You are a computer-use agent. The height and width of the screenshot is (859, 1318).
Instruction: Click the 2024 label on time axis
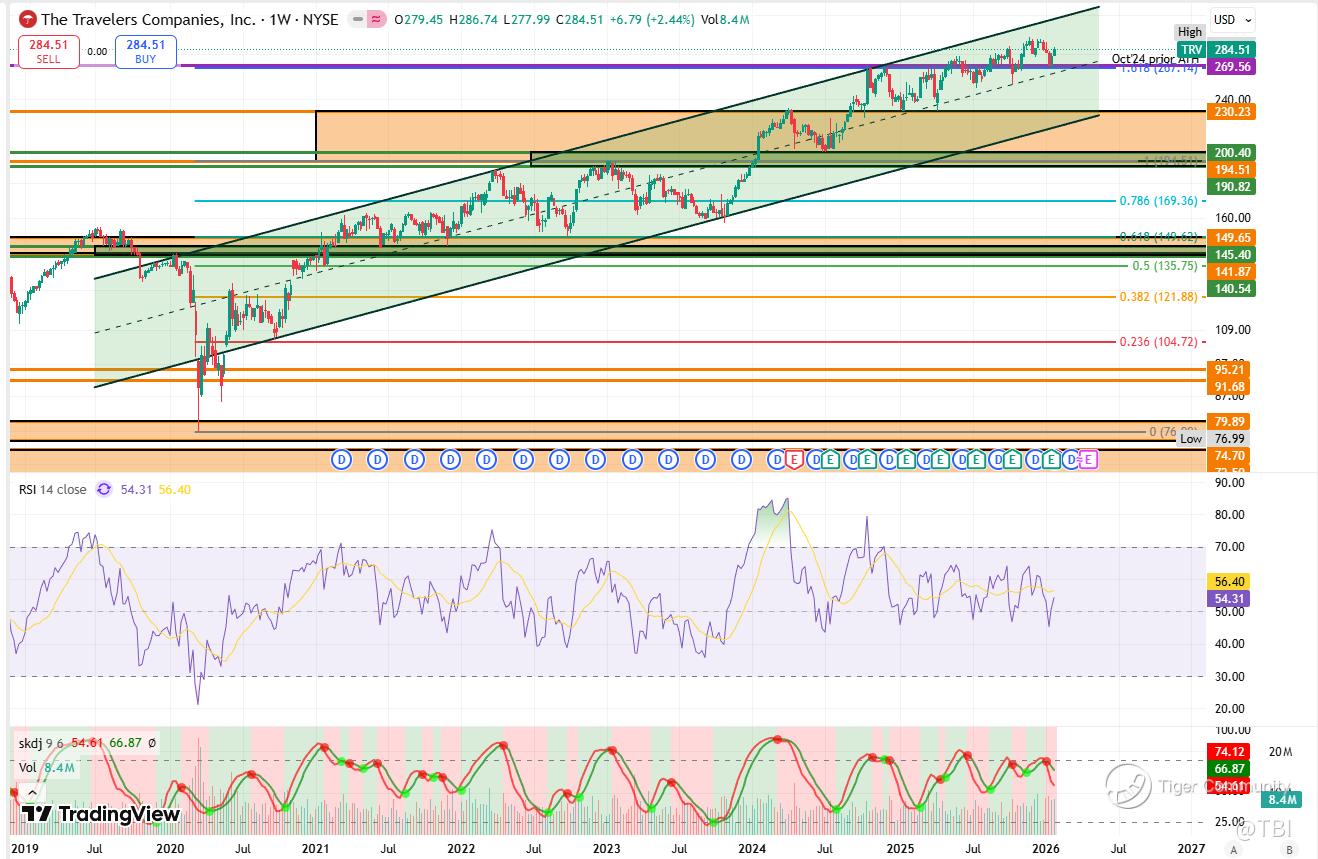coord(753,848)
